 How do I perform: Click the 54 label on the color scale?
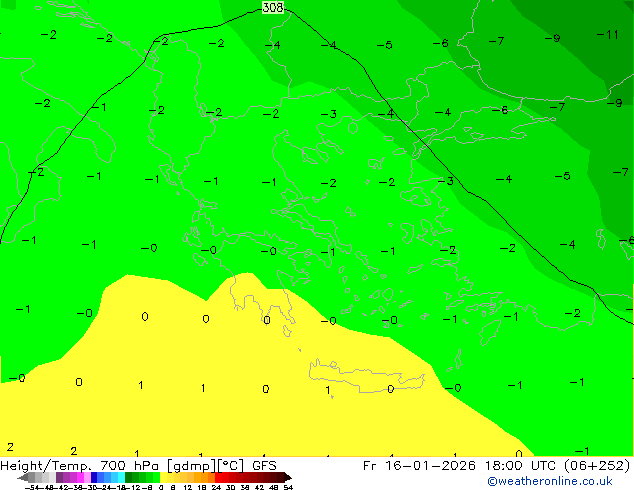pyautogui.click(x=288, y=487)
